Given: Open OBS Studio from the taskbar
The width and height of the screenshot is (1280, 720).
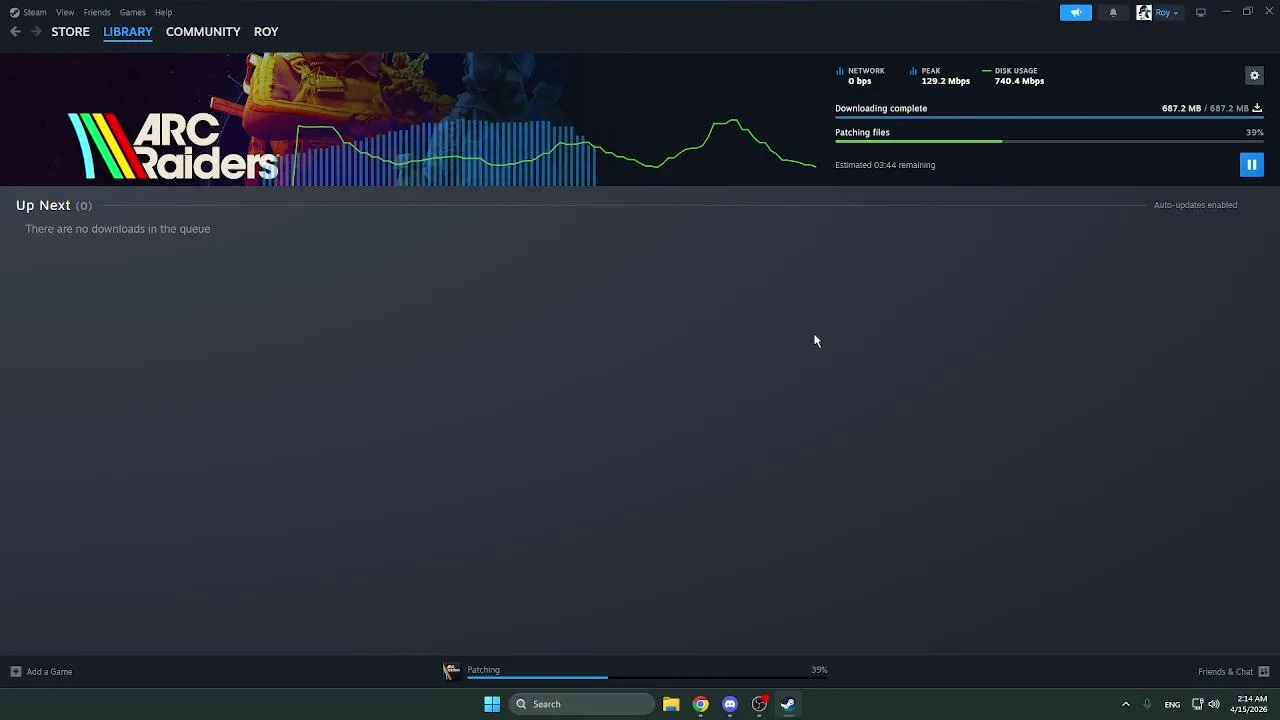Looking at the screenshot, I should (760, 704).
